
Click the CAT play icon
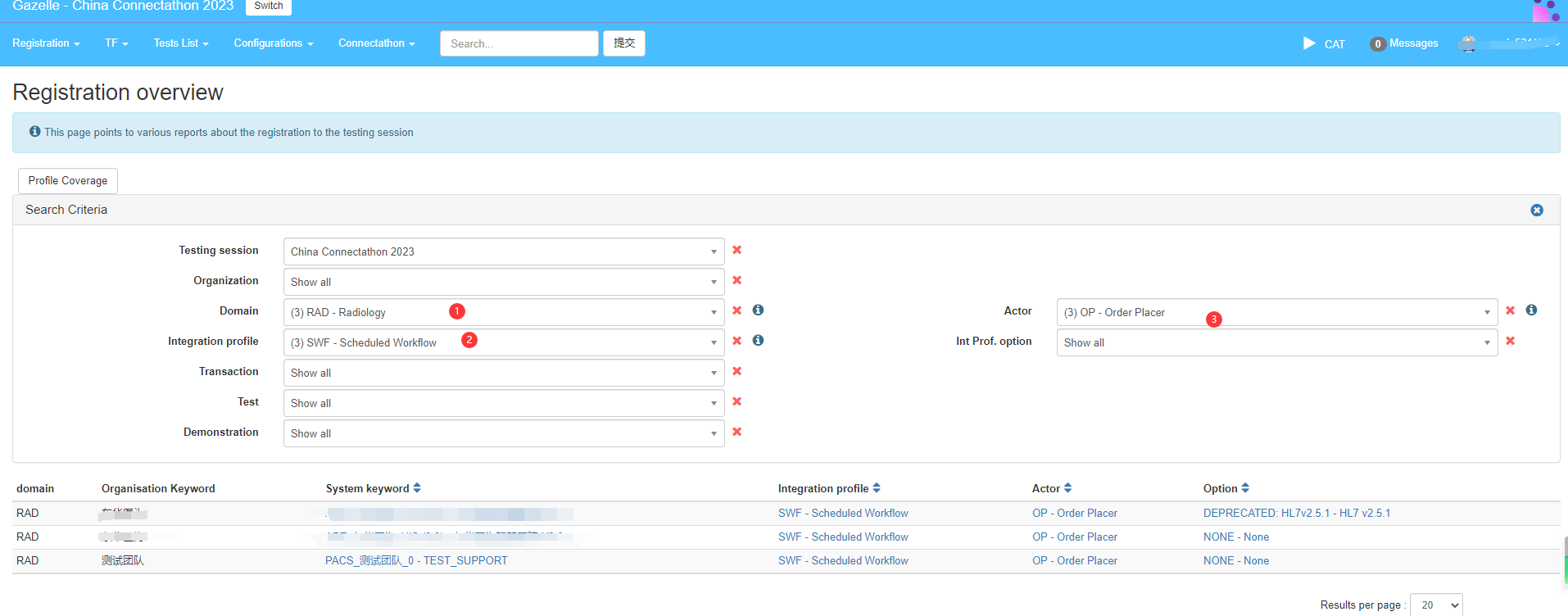(1309, 43)
